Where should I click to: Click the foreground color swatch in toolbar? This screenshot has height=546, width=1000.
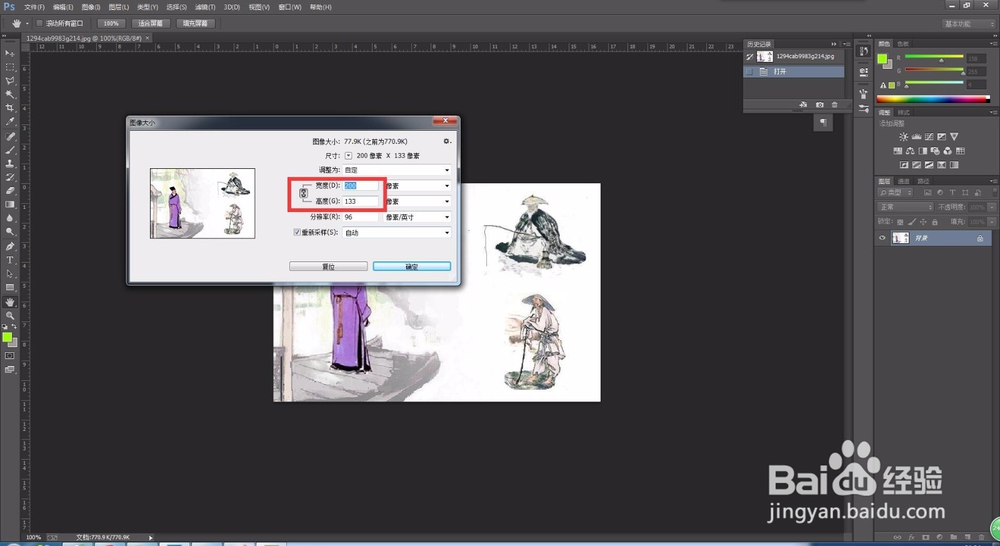pyautogui.click(x=7, y=337)
